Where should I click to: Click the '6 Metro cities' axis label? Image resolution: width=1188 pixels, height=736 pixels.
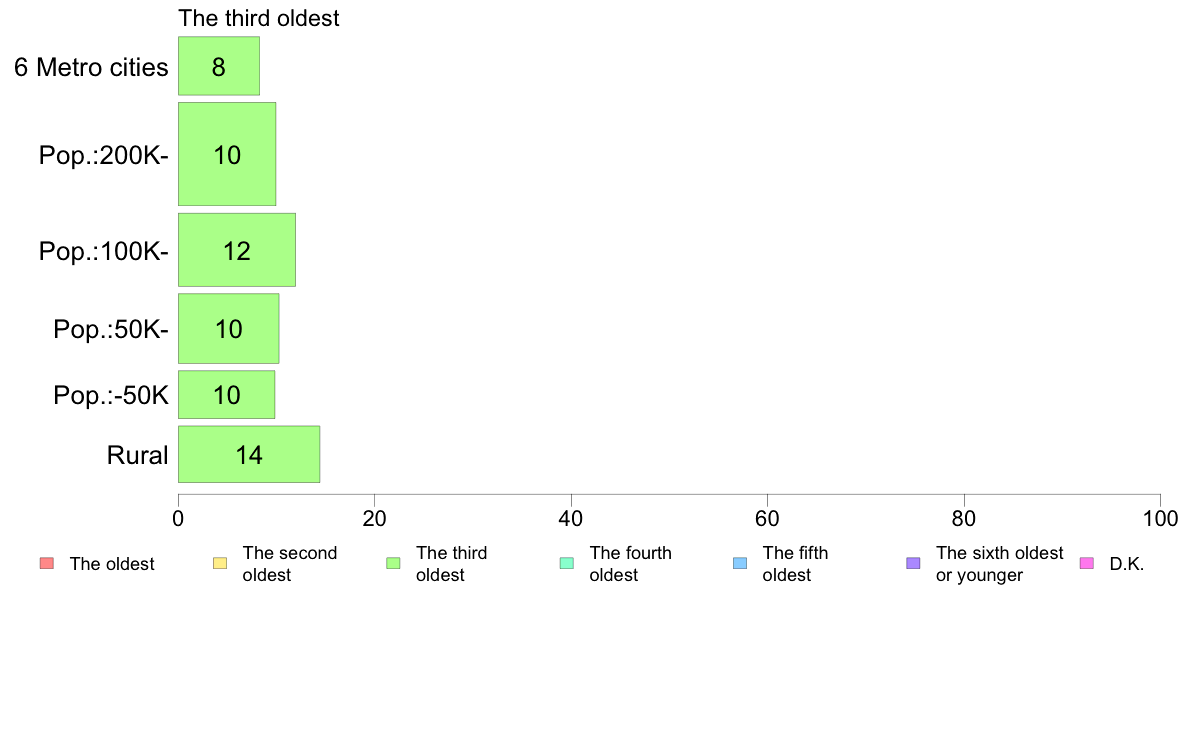pyautogui.click(x=91, y=67)
